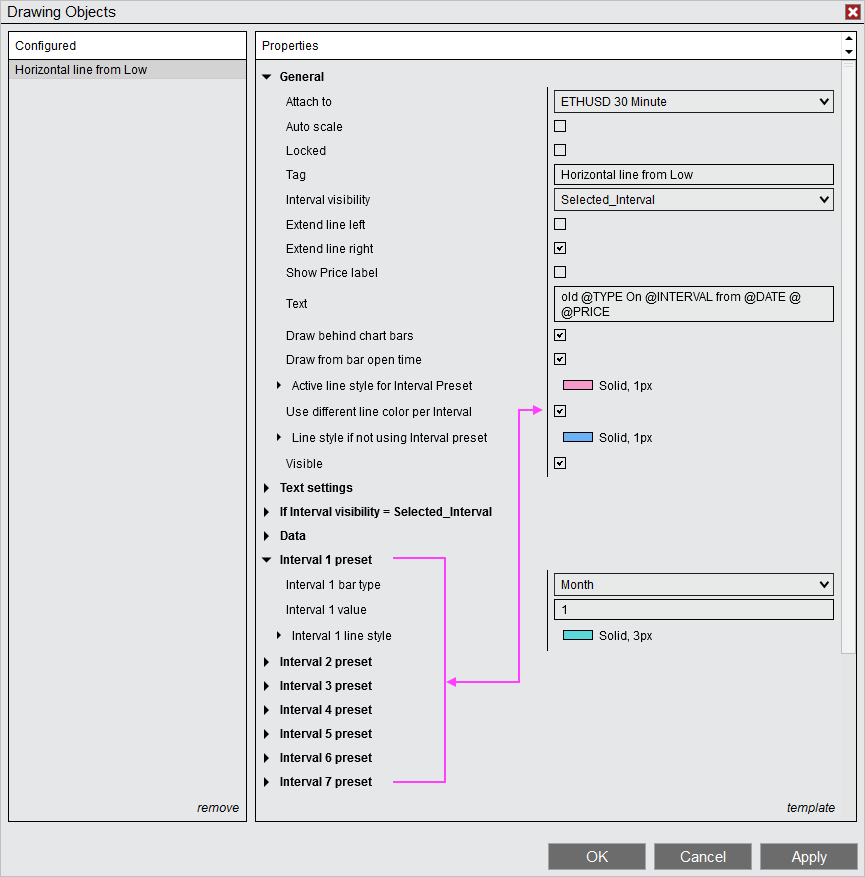Toggle the Locked checkbox
The height and width of the screenshot is (877, 865).
(559, 149)
